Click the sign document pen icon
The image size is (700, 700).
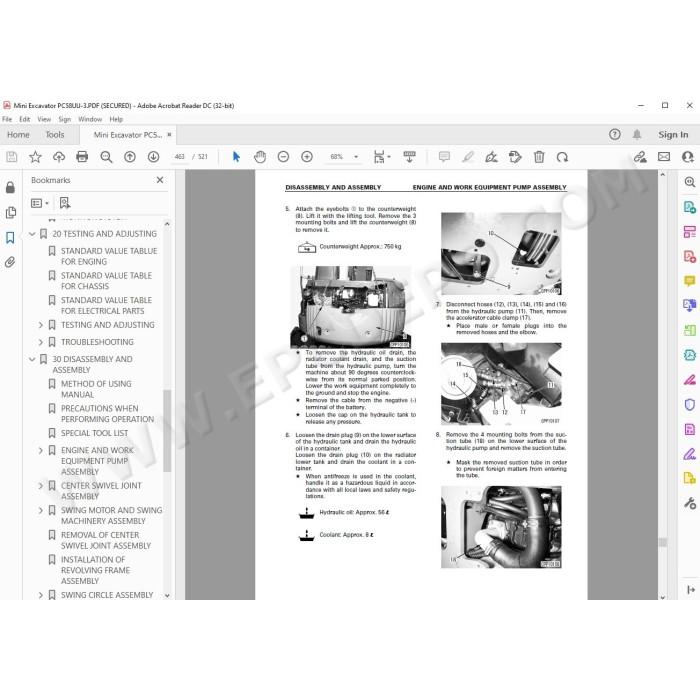(492, 157)
